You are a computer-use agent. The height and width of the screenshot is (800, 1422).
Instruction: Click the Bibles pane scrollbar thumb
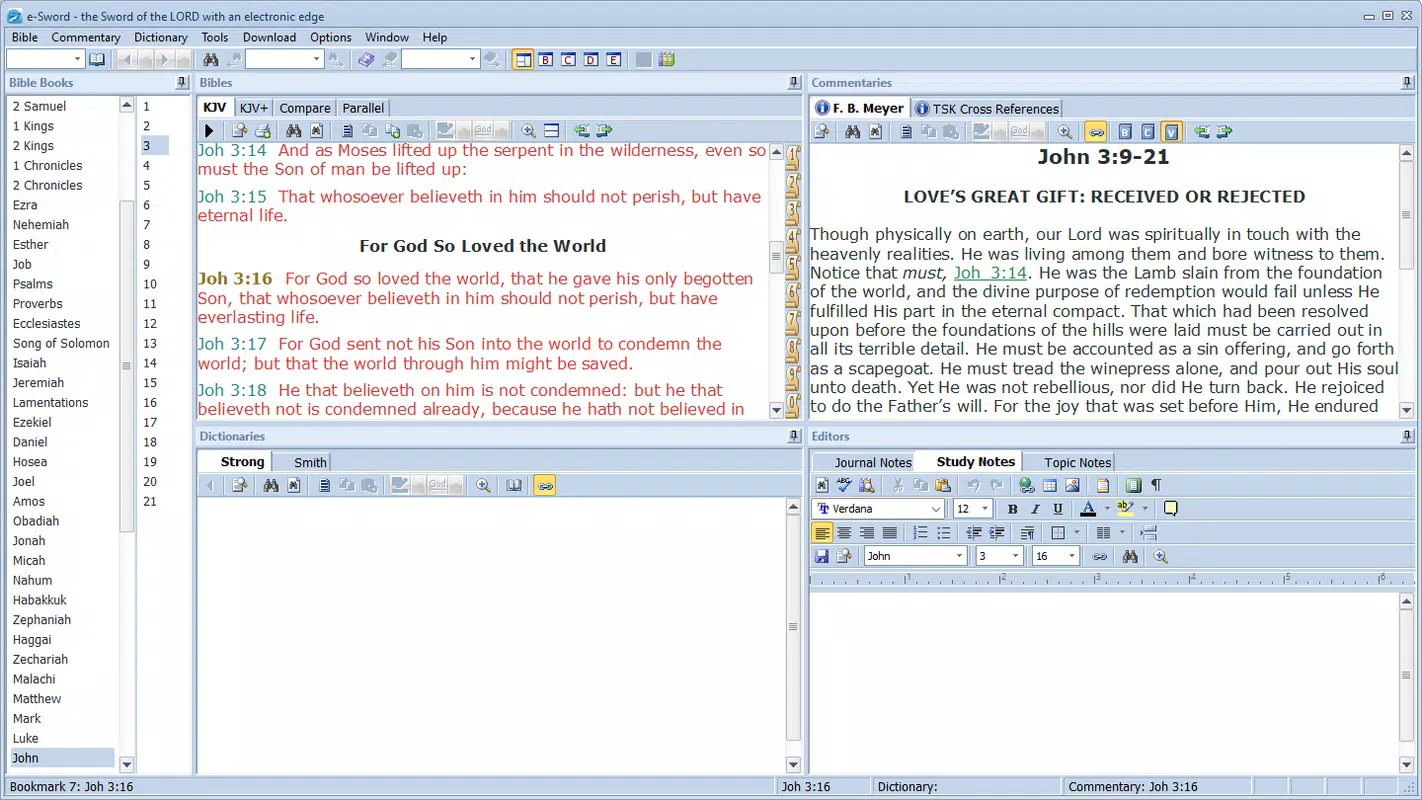tap(776, 257)
